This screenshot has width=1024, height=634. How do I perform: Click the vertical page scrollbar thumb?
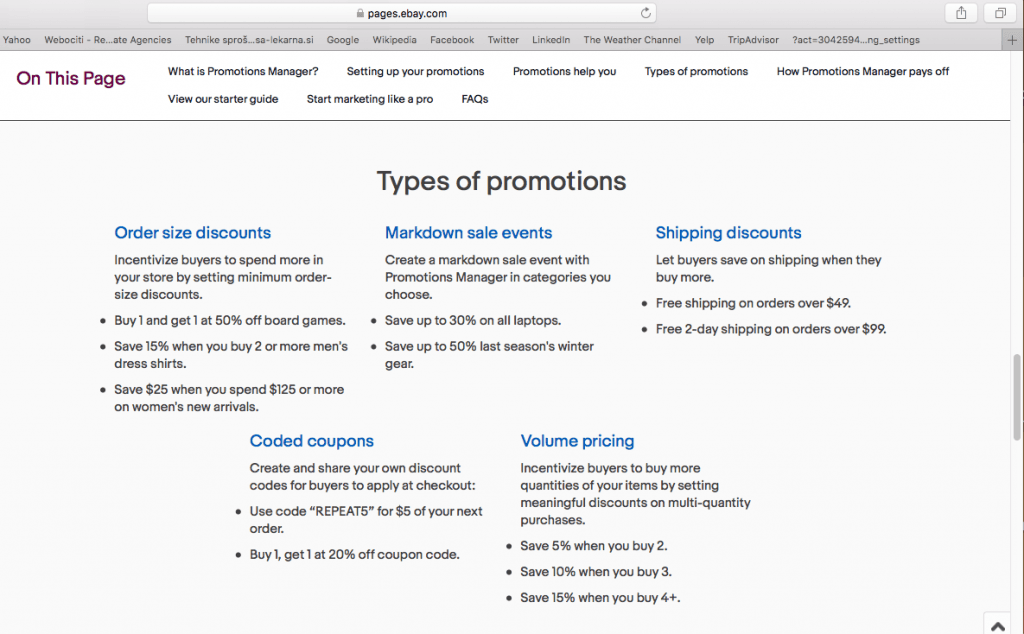1017,397
